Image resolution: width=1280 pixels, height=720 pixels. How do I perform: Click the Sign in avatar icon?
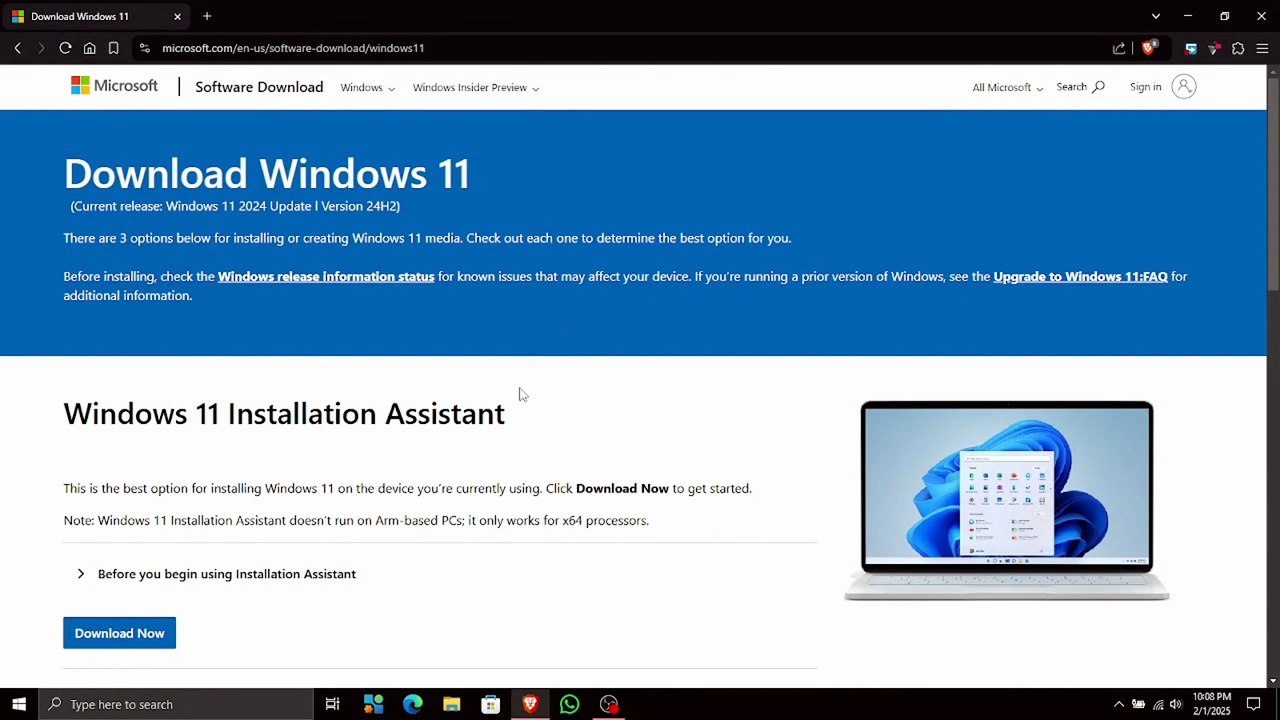click(x=1184, y=87)
